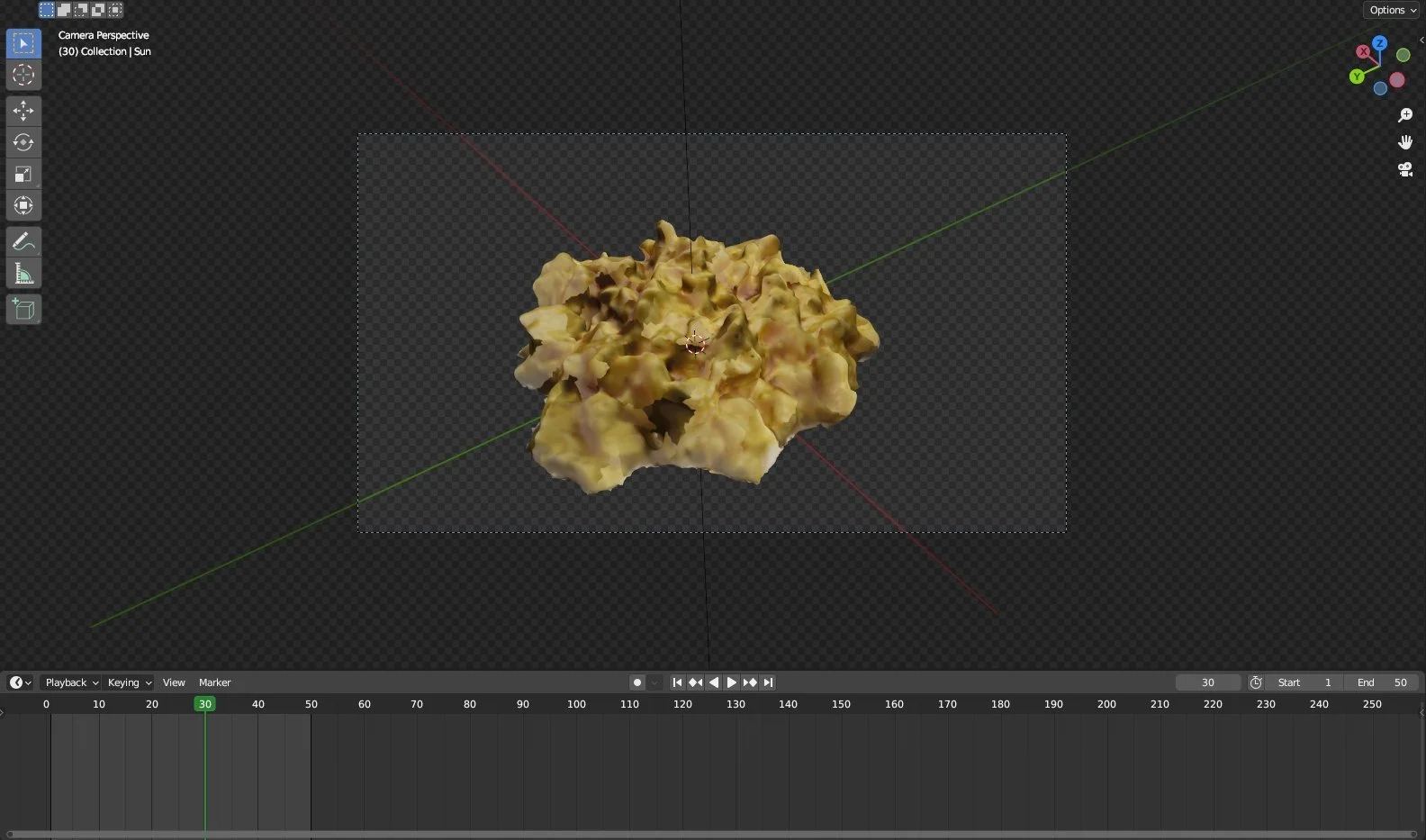Select the Cursor tool in toolbar
Viewport: 1426px width, 840px height.
(x=23, y=75)
